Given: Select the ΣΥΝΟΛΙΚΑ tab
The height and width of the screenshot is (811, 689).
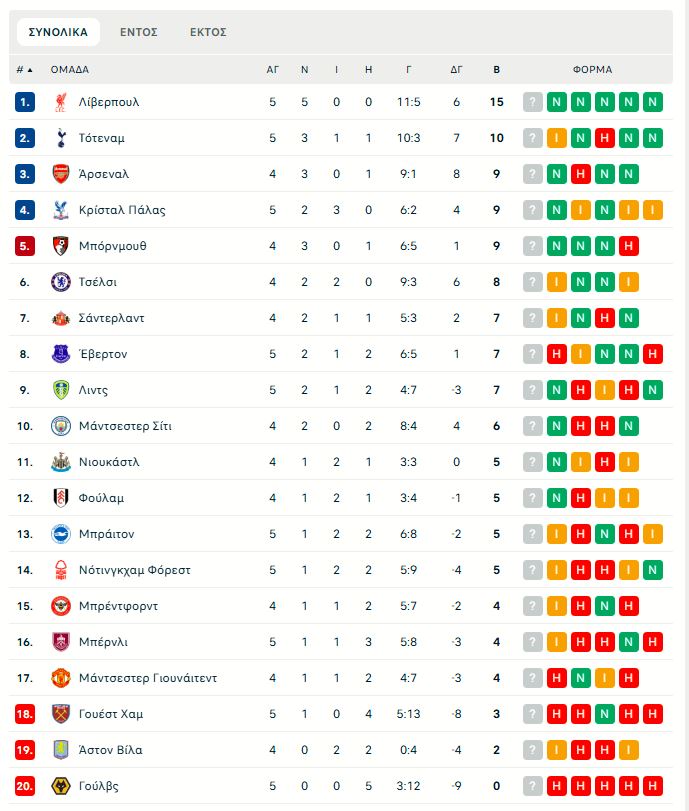Looking at the screenshot, I should point(58,32).
